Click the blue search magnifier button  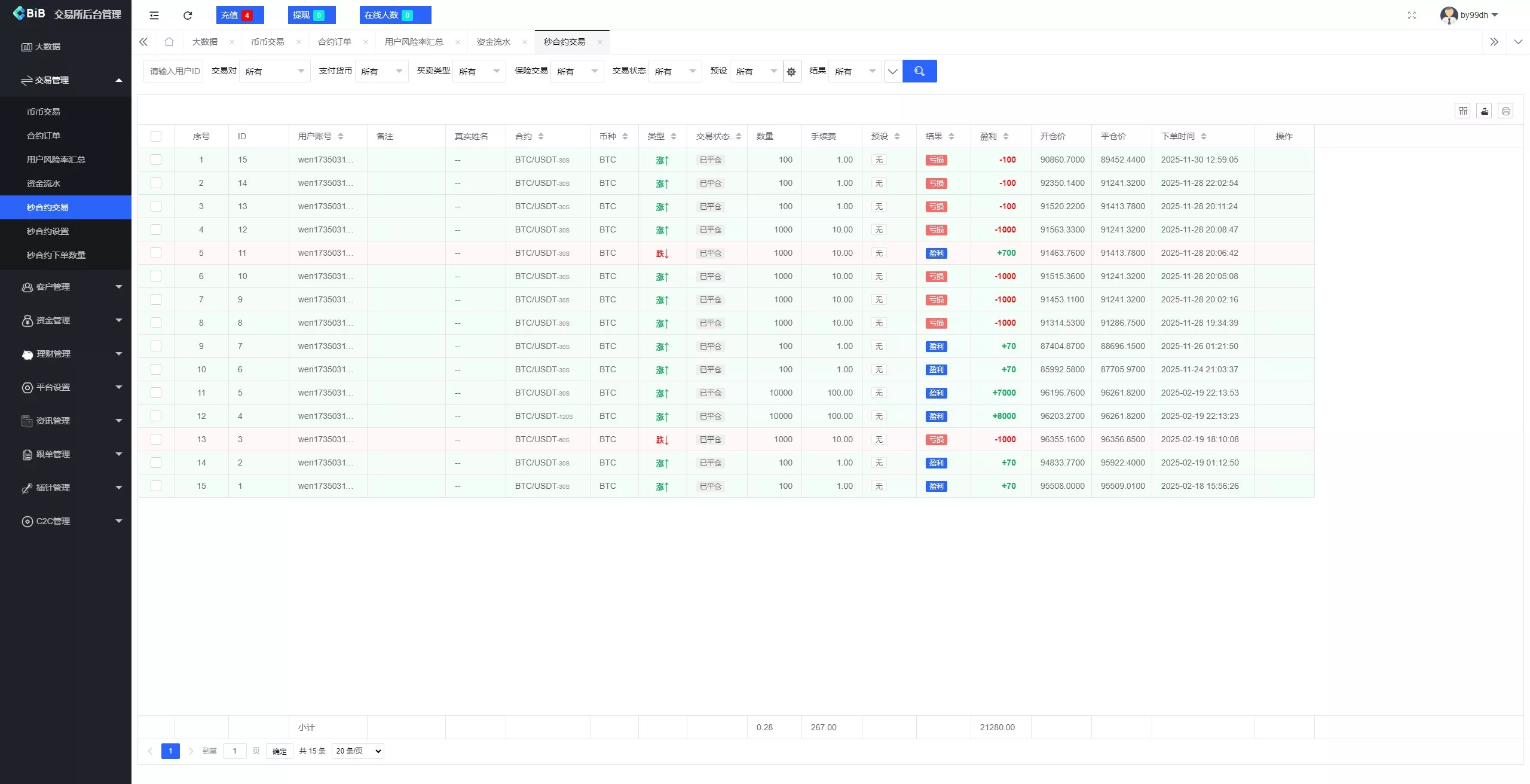919,71
